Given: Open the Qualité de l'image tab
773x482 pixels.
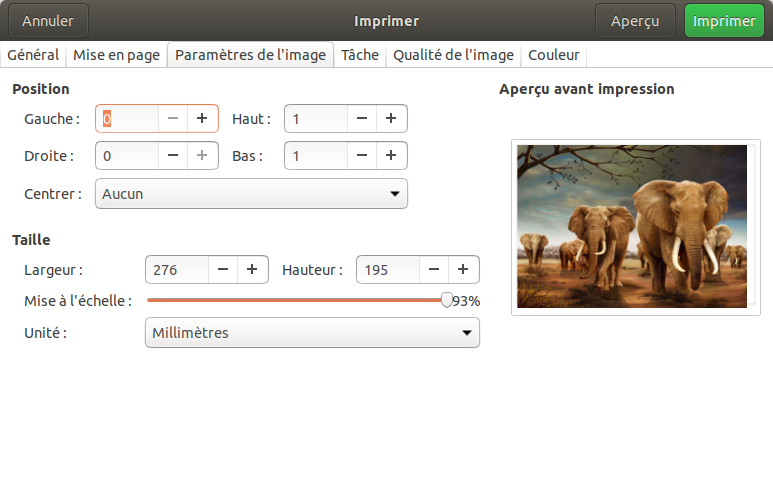Looking at the screenshot, I should point(453,56).
